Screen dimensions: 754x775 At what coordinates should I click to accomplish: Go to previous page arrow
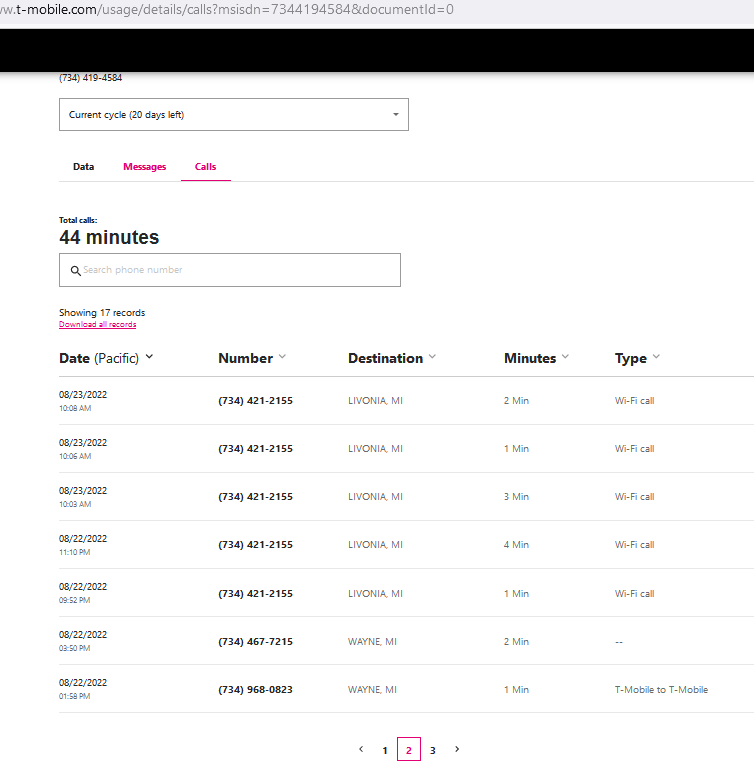coord(361,749)
